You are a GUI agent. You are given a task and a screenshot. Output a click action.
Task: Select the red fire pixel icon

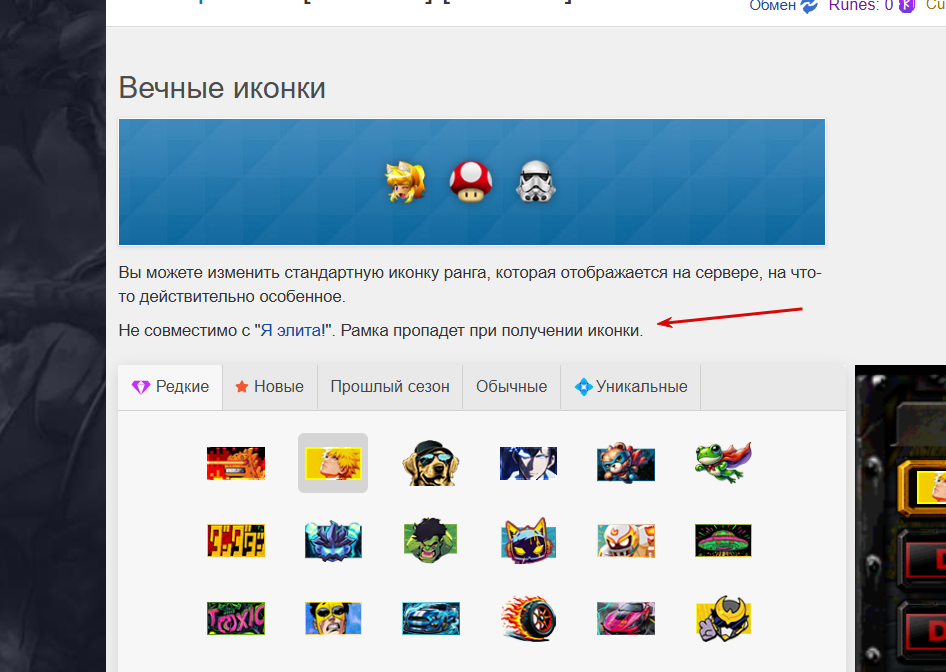(236, 463)
